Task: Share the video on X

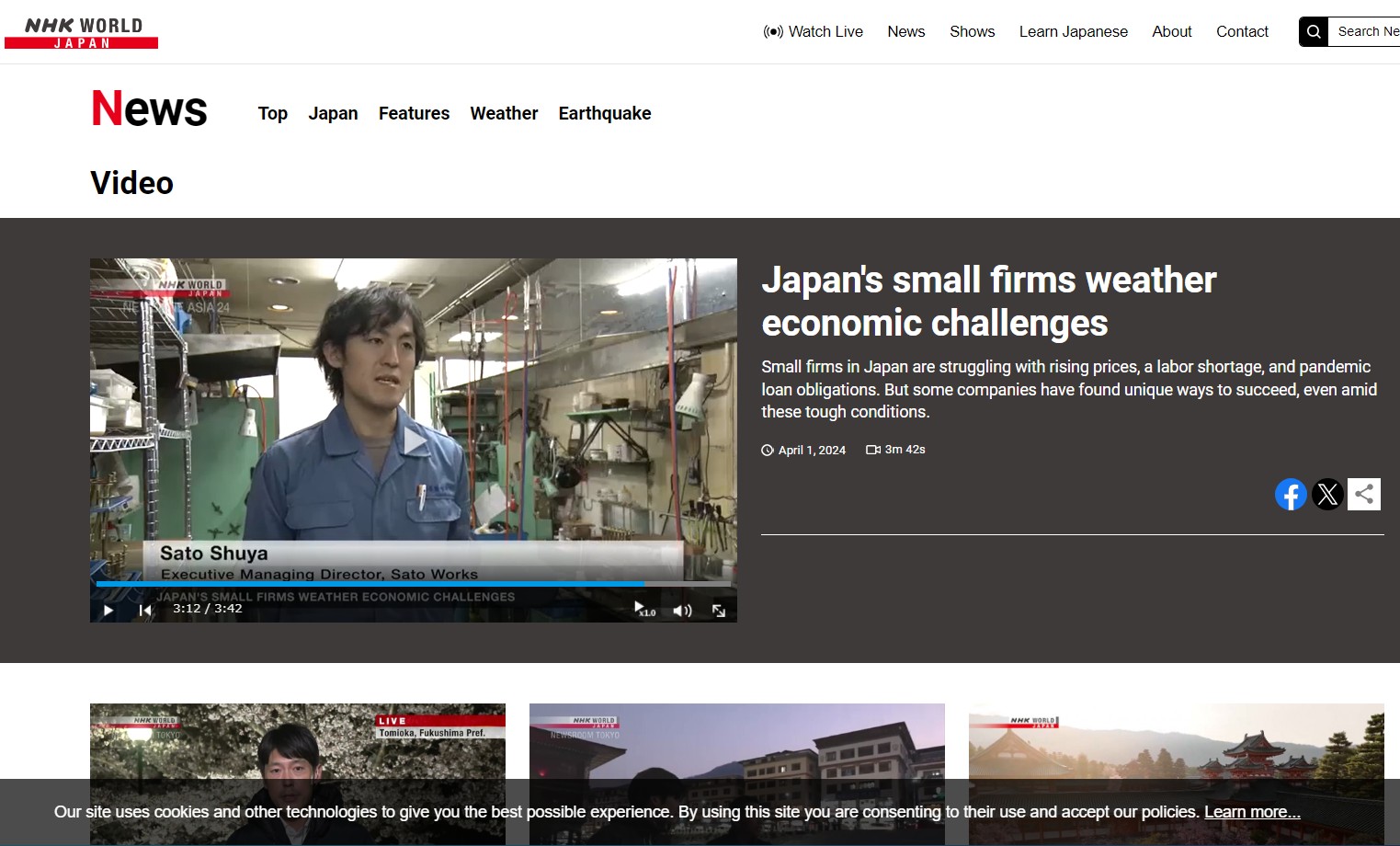Action: click(x=1327, y=494)
